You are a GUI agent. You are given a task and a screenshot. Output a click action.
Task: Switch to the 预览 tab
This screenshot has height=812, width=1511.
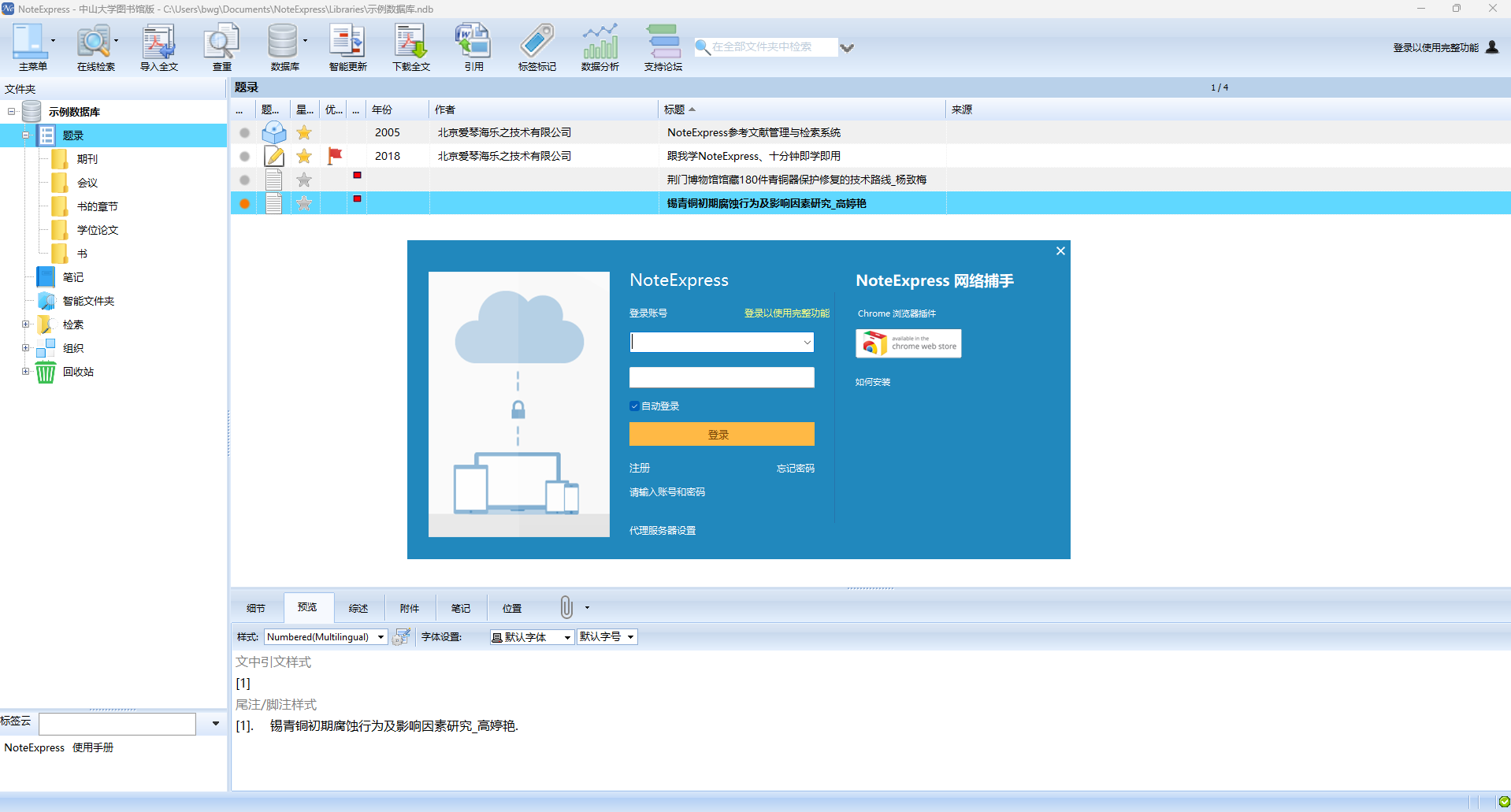pos(307,607)
